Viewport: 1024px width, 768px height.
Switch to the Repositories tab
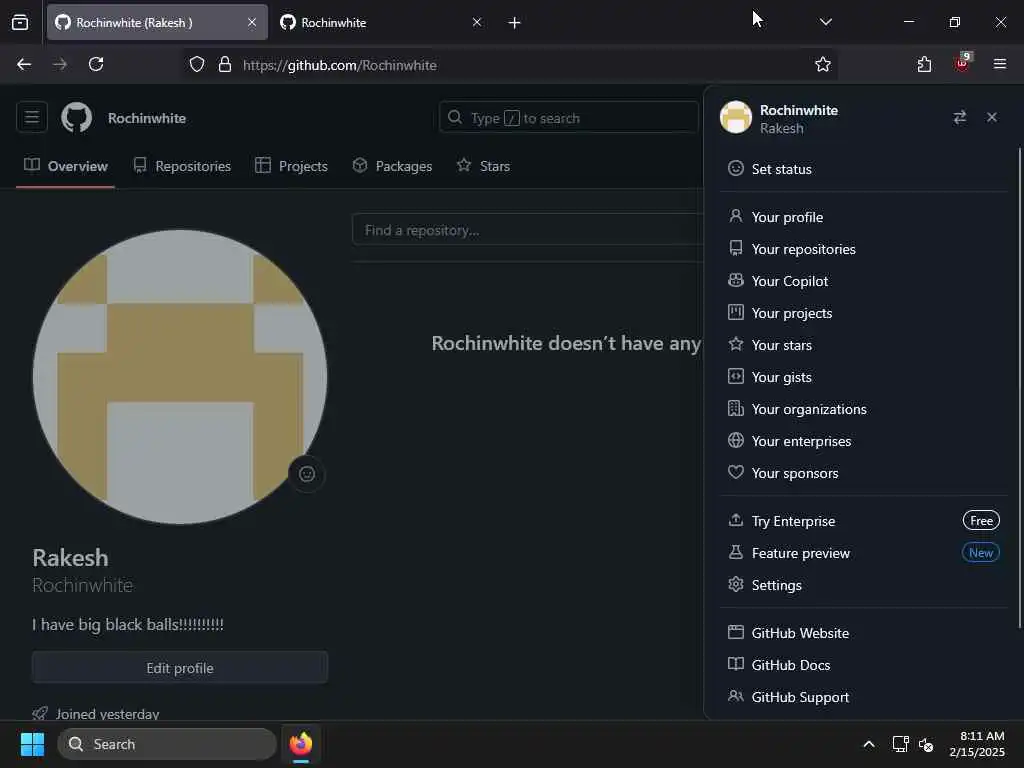182,166
